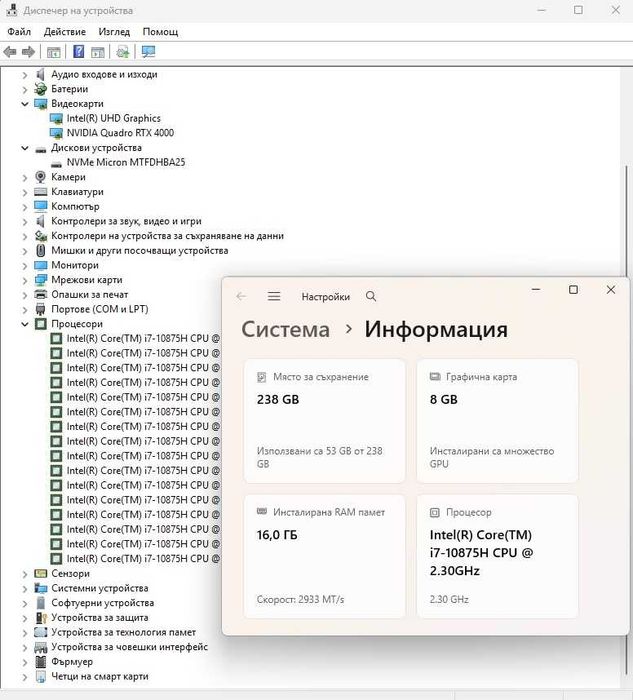
Task: Click the Четци на смарт карти icon
Action: click(41, 677)
